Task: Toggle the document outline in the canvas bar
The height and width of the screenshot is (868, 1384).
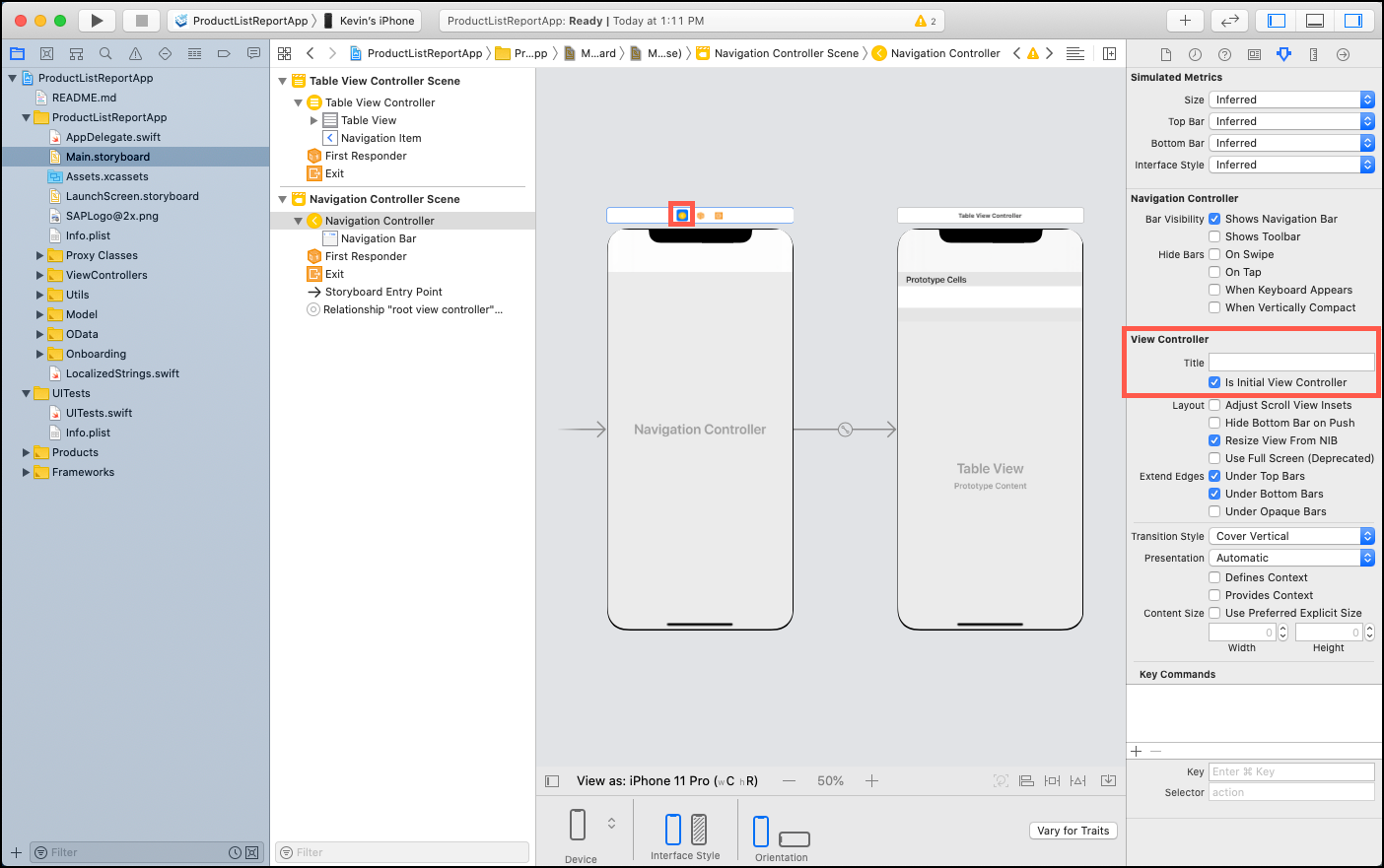Action: pyautogui.click(x=552, y=781)
